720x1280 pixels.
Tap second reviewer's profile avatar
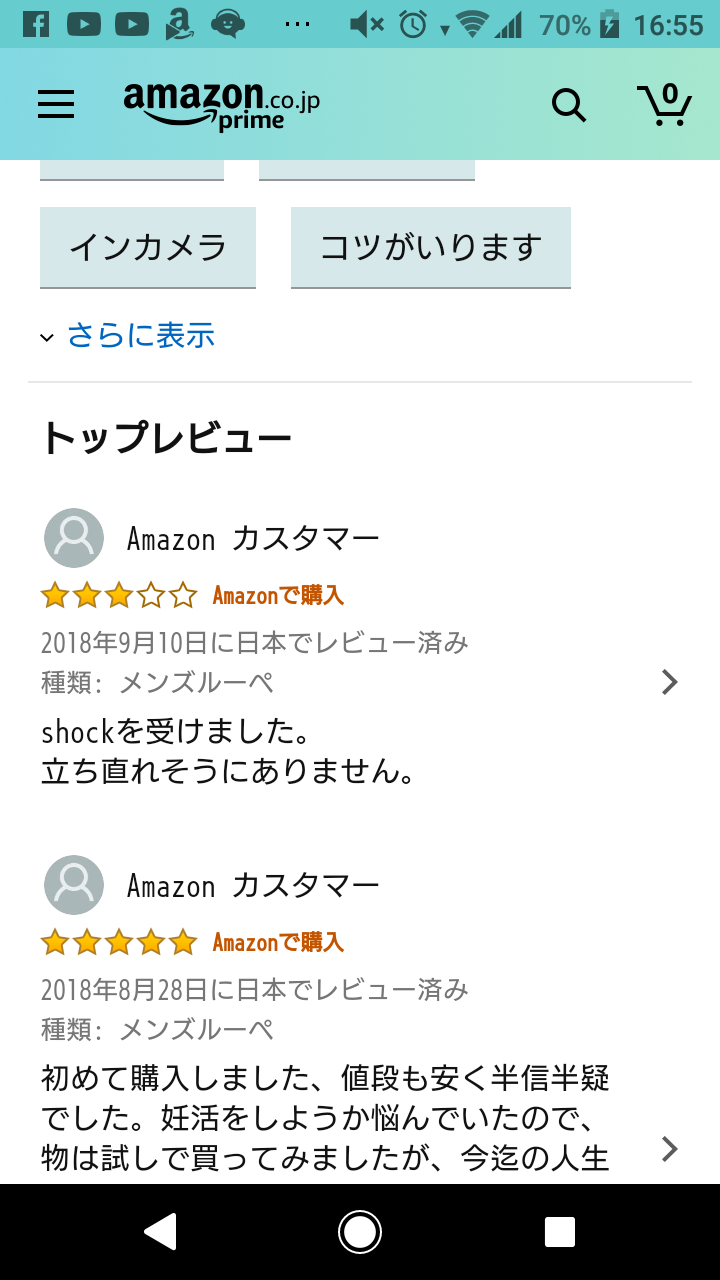[x=74, y=885]
